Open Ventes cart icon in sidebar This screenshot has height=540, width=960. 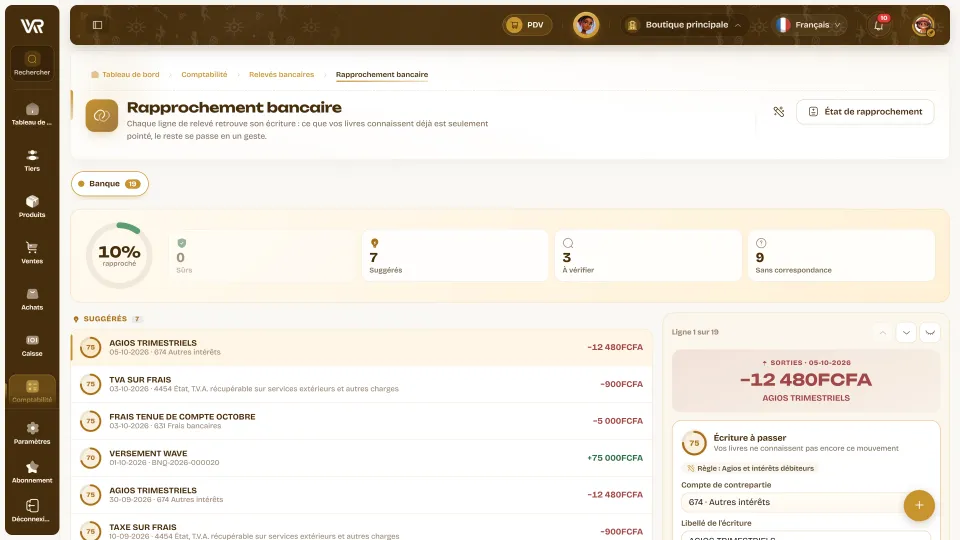[x=32, y=253]
